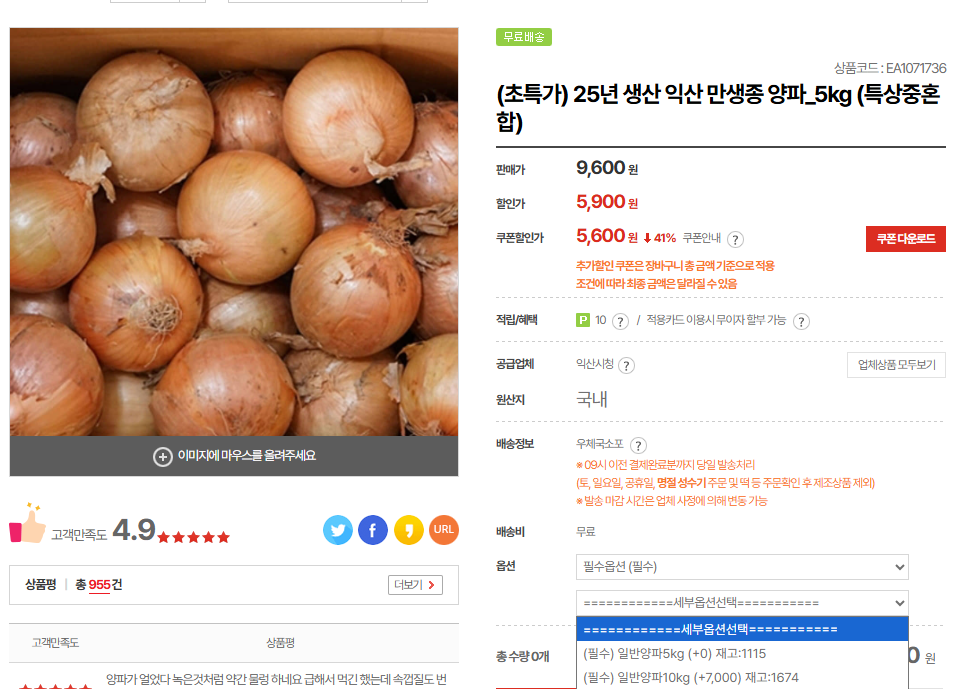Open help icon next to points 10
This screenshot has width=977, height=689.
coord(620,321)
